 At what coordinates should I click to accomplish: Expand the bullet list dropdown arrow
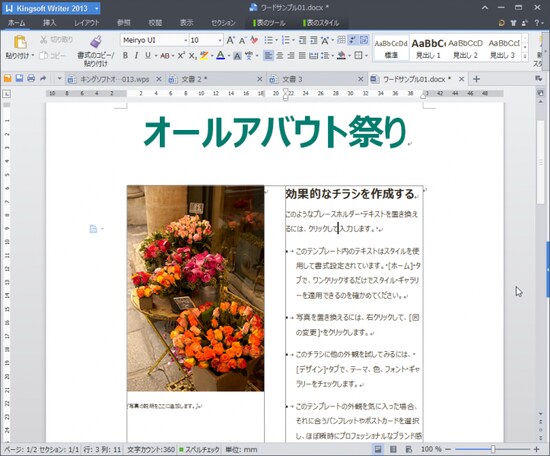pos(276,40)
